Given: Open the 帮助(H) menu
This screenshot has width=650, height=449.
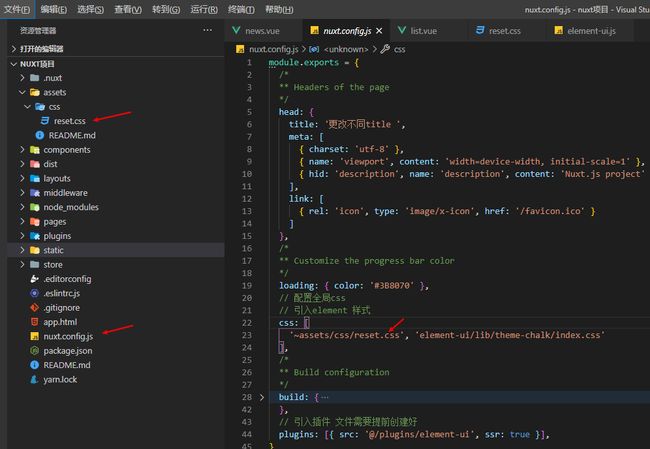Looking at the screenshot, I should (x=279, y=9).
